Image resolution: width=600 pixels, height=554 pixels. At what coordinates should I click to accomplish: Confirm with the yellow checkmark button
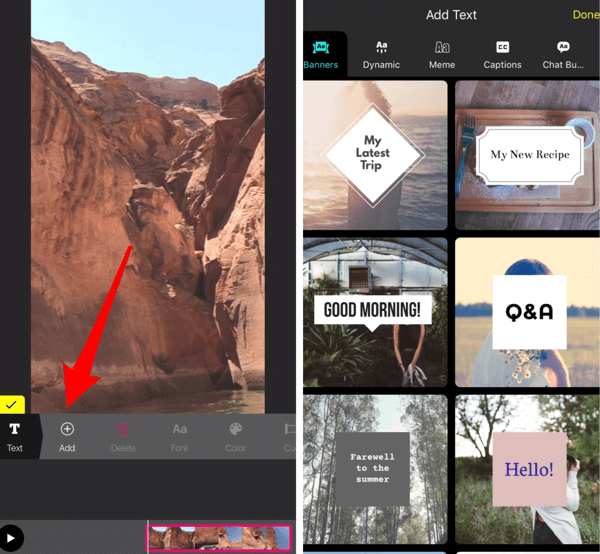tap(12, 405)
